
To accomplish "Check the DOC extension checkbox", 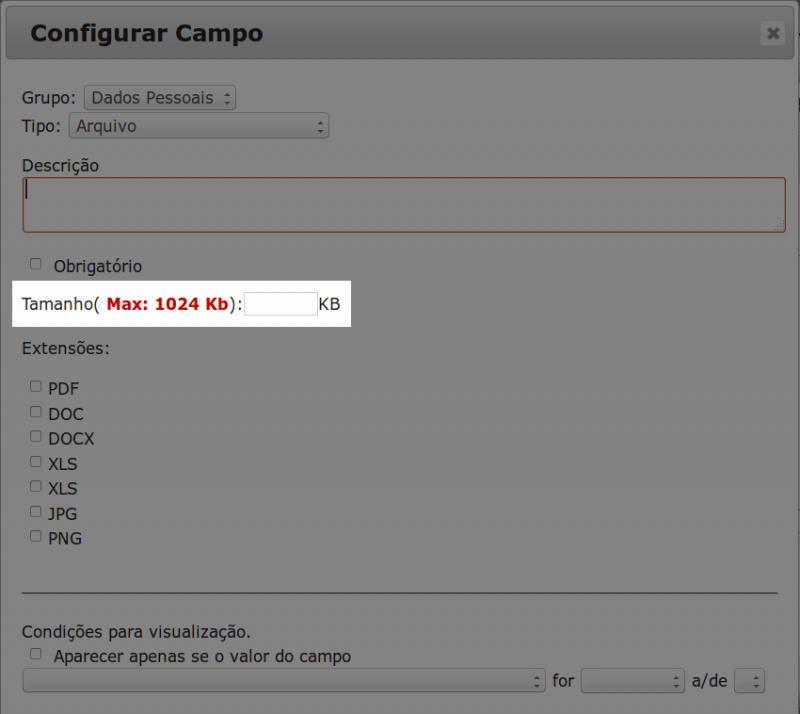I will tap(35, 410).
